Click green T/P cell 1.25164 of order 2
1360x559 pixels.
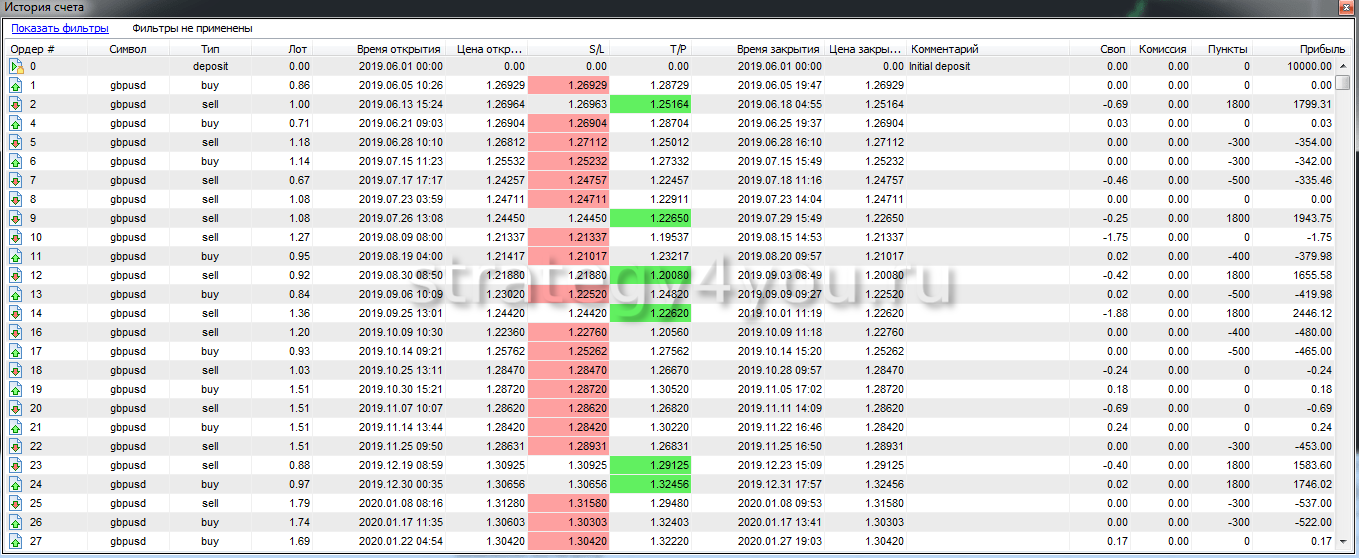pos(650,105)
